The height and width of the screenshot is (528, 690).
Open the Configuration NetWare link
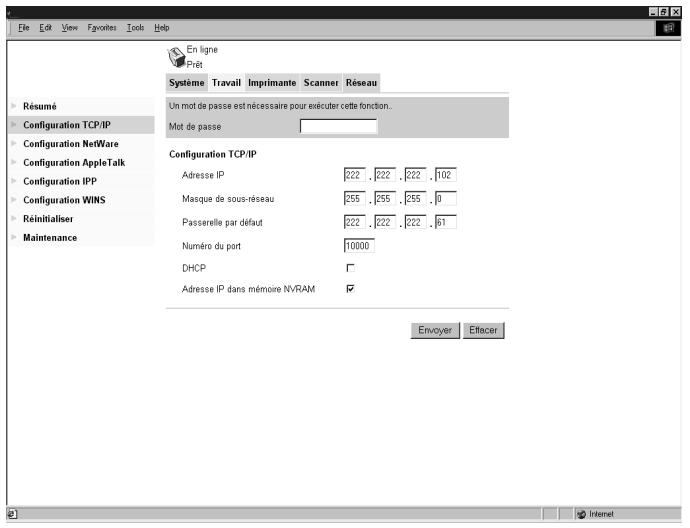pos(70,143)
